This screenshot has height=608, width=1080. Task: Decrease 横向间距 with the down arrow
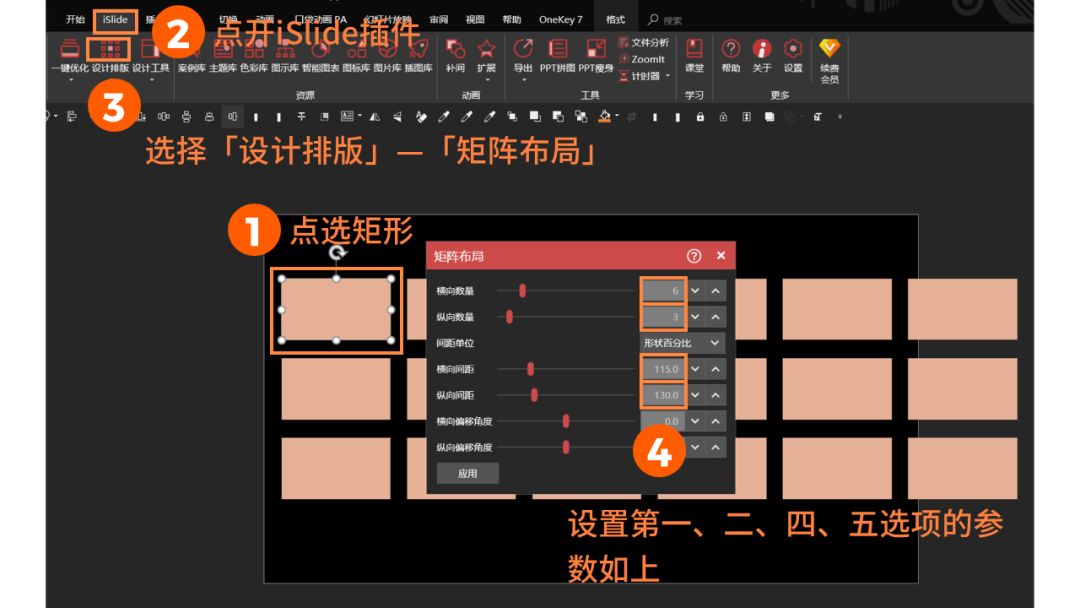click(696, 369)
